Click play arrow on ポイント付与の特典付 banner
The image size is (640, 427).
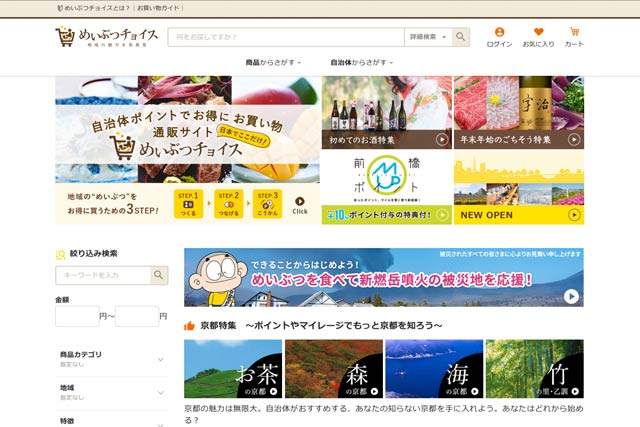coord(442,215)
